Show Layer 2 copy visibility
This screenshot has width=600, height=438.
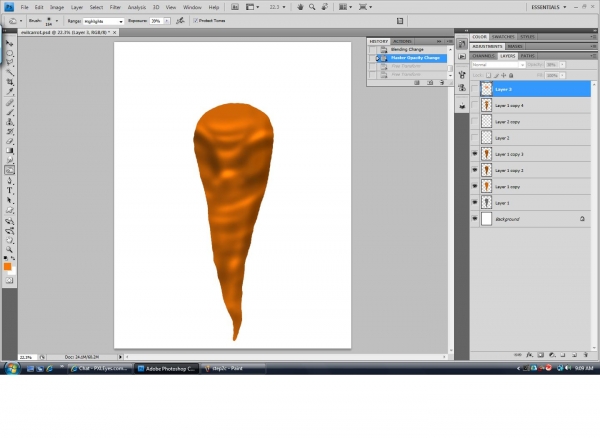pyautogui.click(x=474, y=122)
